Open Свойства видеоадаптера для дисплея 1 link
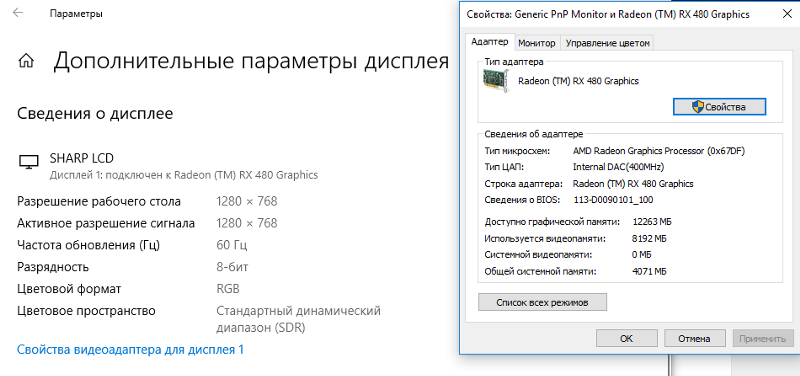This screenshot has height=376, width=800. pos(131,350)
